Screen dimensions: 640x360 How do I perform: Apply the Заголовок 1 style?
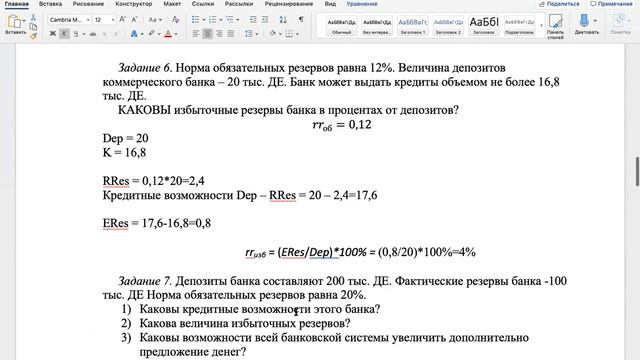pos(413,26)
